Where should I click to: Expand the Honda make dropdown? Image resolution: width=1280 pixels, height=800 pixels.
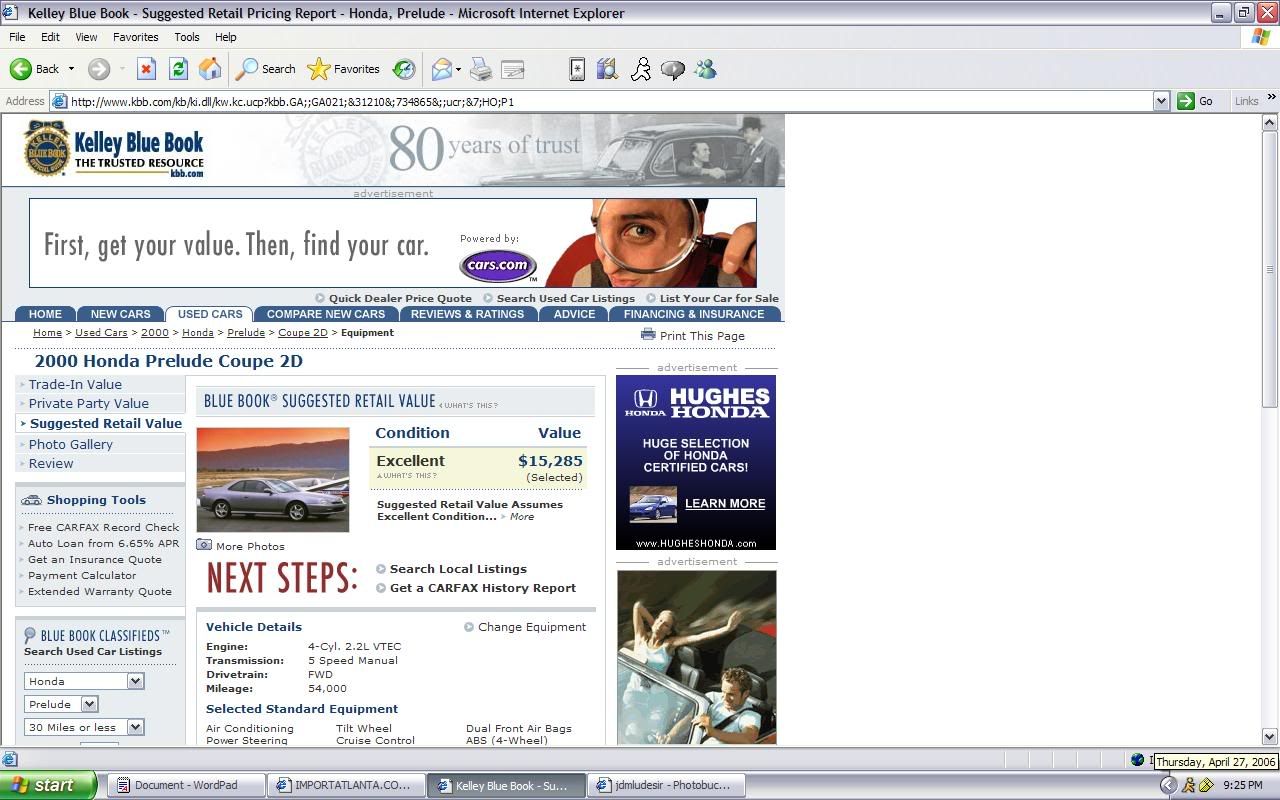tap(135, 681)
